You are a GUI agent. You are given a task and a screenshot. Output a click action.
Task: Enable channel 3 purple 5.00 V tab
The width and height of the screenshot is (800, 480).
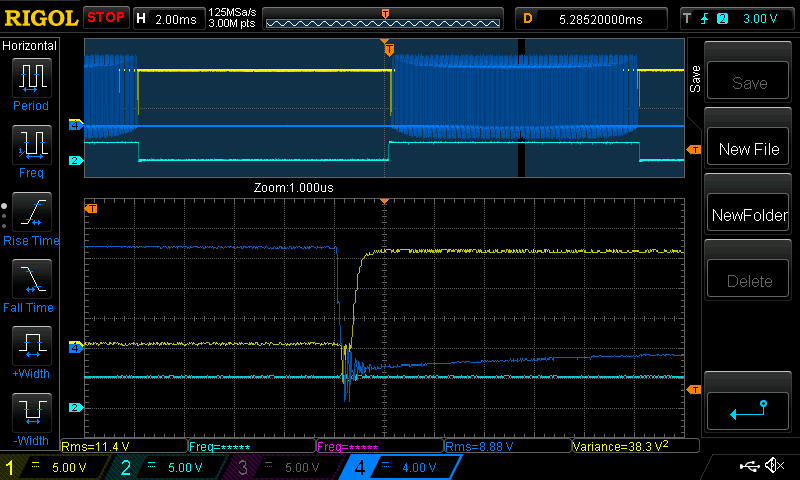click(x=274, y=467)
